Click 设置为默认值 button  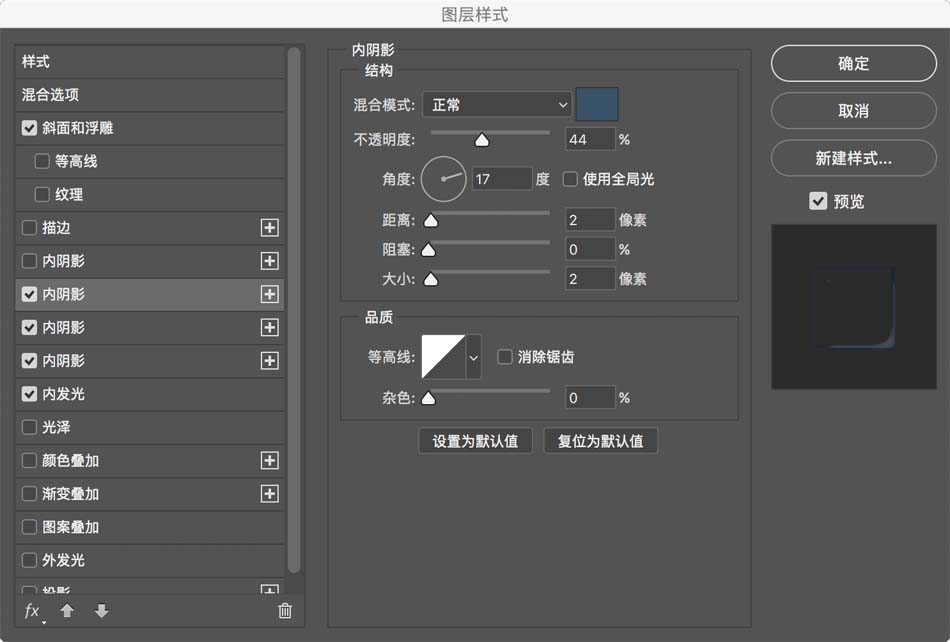point(476,441)
